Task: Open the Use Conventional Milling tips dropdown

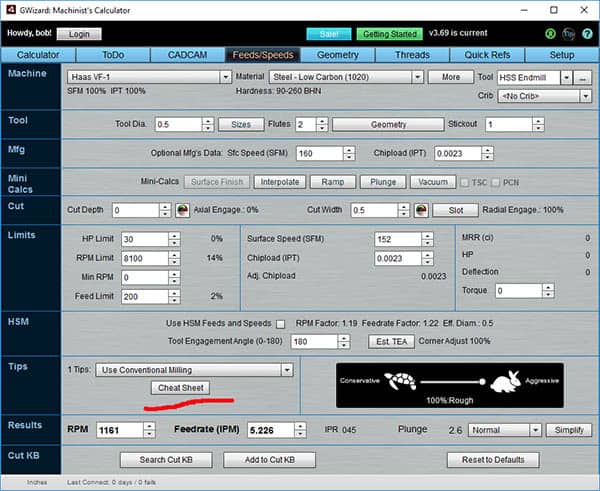Action: tap(287, 370)
